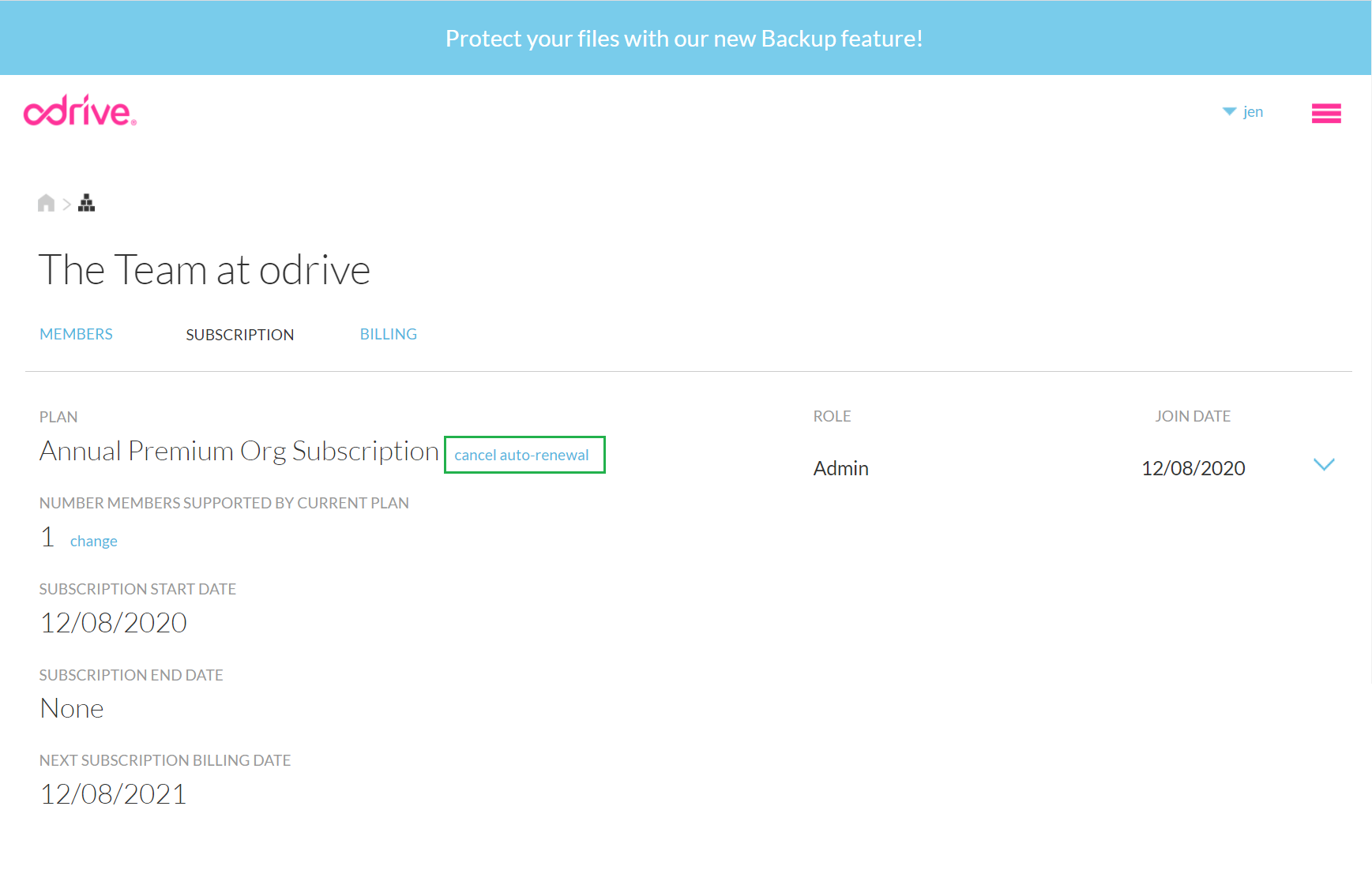This screenshot has height=870, width=1372.
Task: Switch to the MEMBERS tab
Action: (76, 334)
